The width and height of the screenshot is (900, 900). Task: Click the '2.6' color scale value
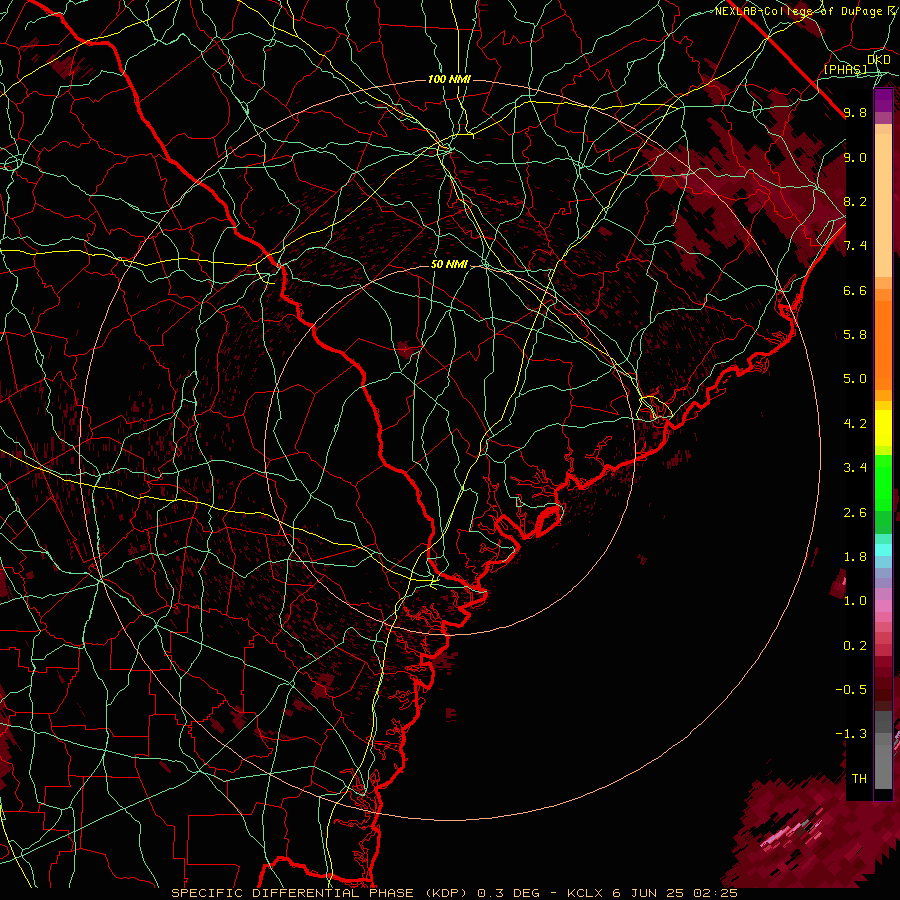pos(855,513)
